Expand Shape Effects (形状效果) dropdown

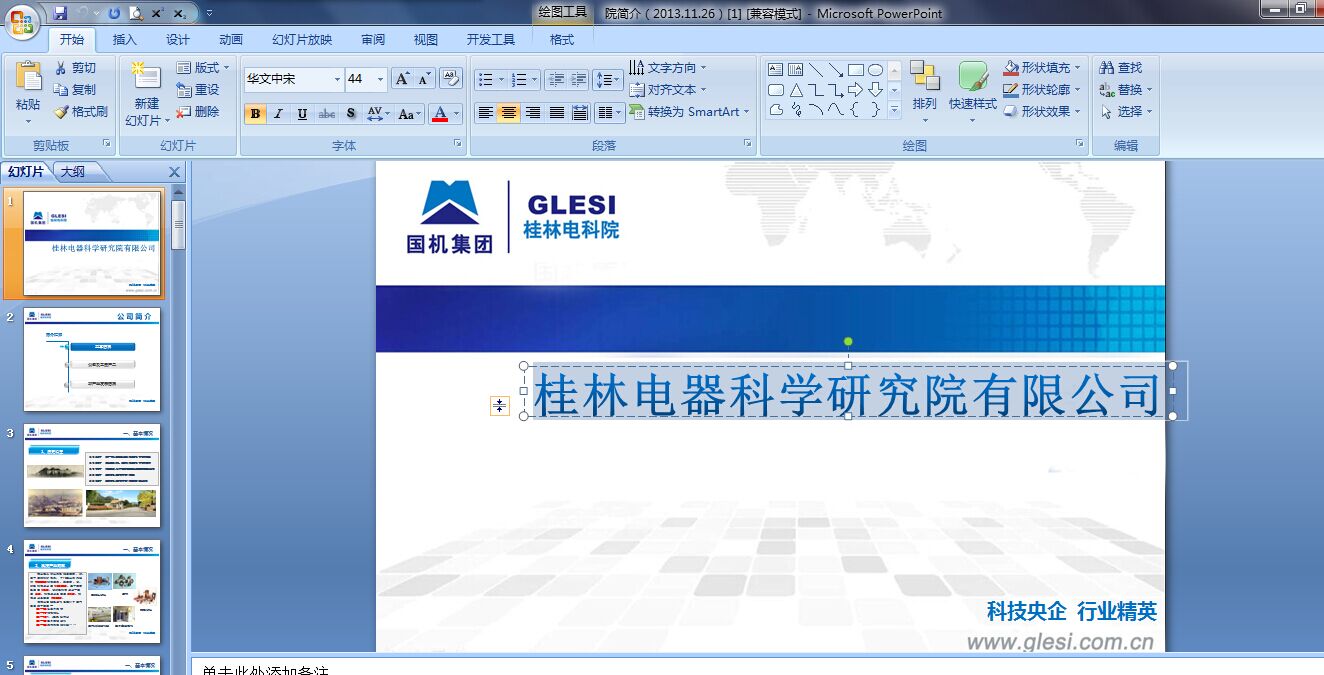coord(1078,112)
